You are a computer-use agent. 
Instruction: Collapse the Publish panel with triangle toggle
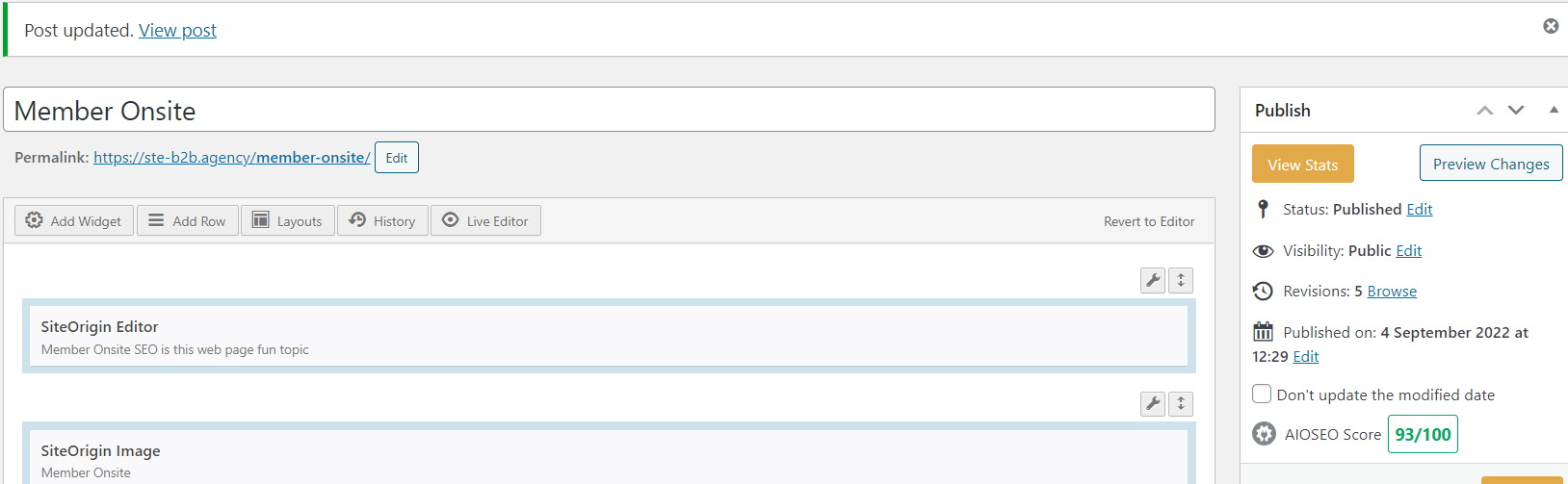(1554, 111)
